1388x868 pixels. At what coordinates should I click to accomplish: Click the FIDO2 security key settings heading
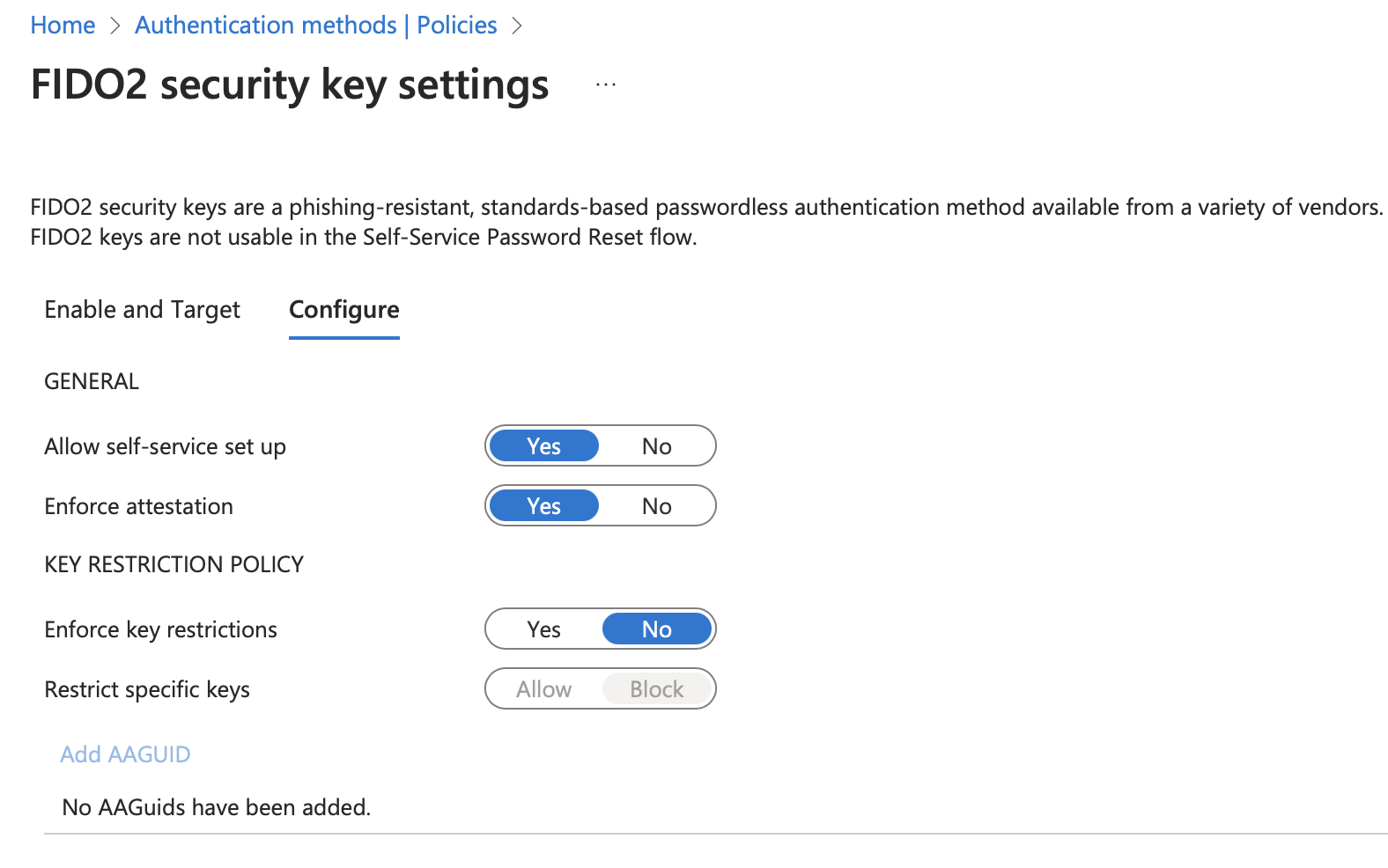click(x=289, y=85)
